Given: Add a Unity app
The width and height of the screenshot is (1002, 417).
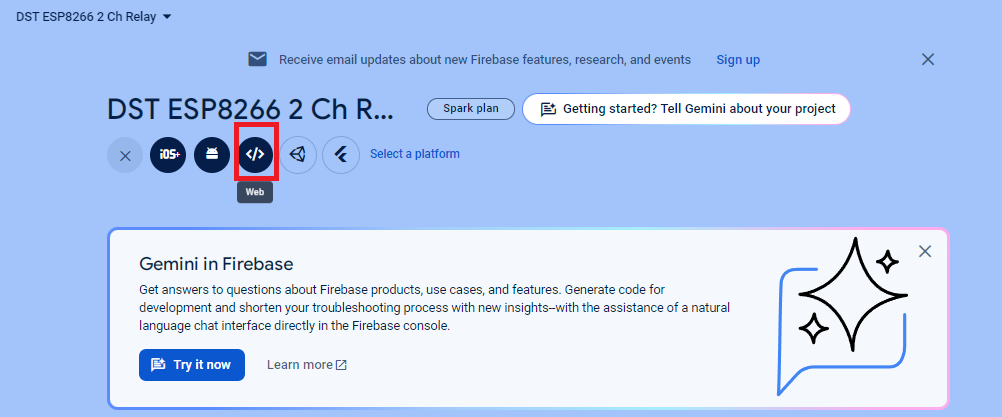Looking at the screenshot, I should tap(298, 155).
